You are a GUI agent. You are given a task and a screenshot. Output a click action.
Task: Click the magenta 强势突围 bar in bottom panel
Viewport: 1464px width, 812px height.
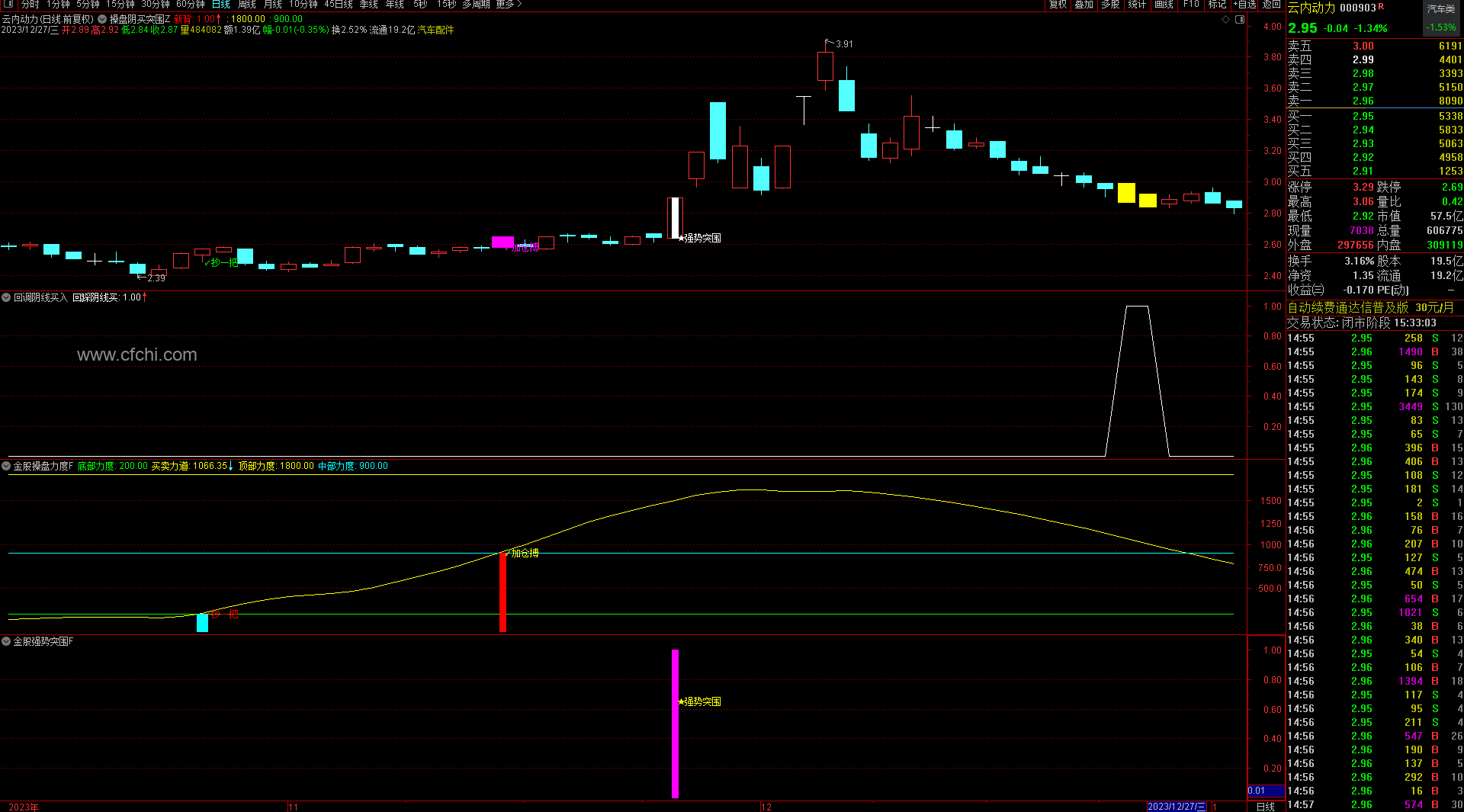675,724
